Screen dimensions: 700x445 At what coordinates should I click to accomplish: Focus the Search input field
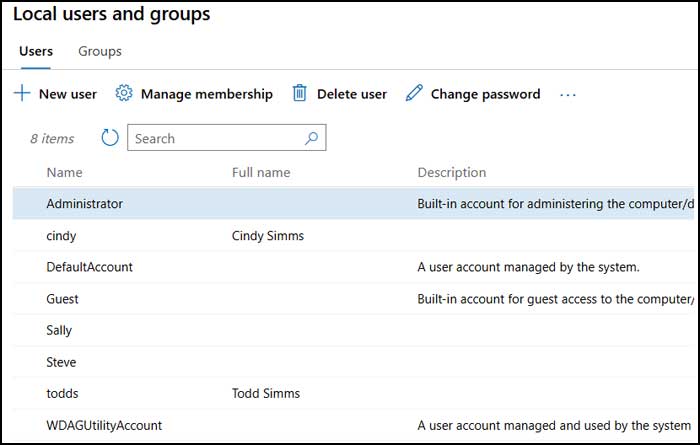tap(227, 138)
